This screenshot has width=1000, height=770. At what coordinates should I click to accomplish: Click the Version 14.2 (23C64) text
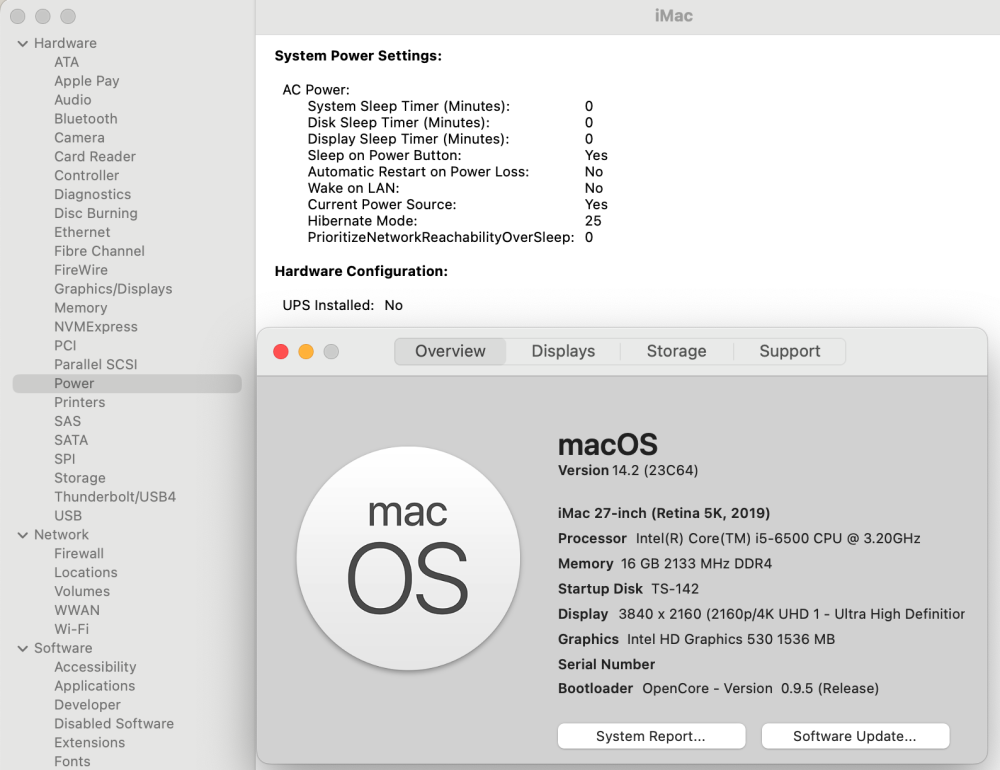tap(628, 471)
